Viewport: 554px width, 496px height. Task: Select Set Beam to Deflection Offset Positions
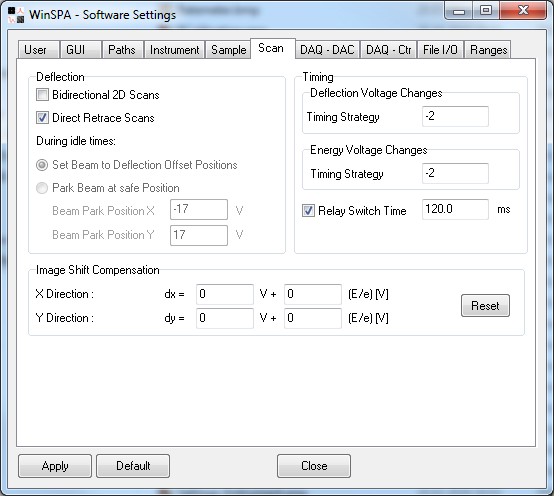pyautogui.click(x=42, y=165)
